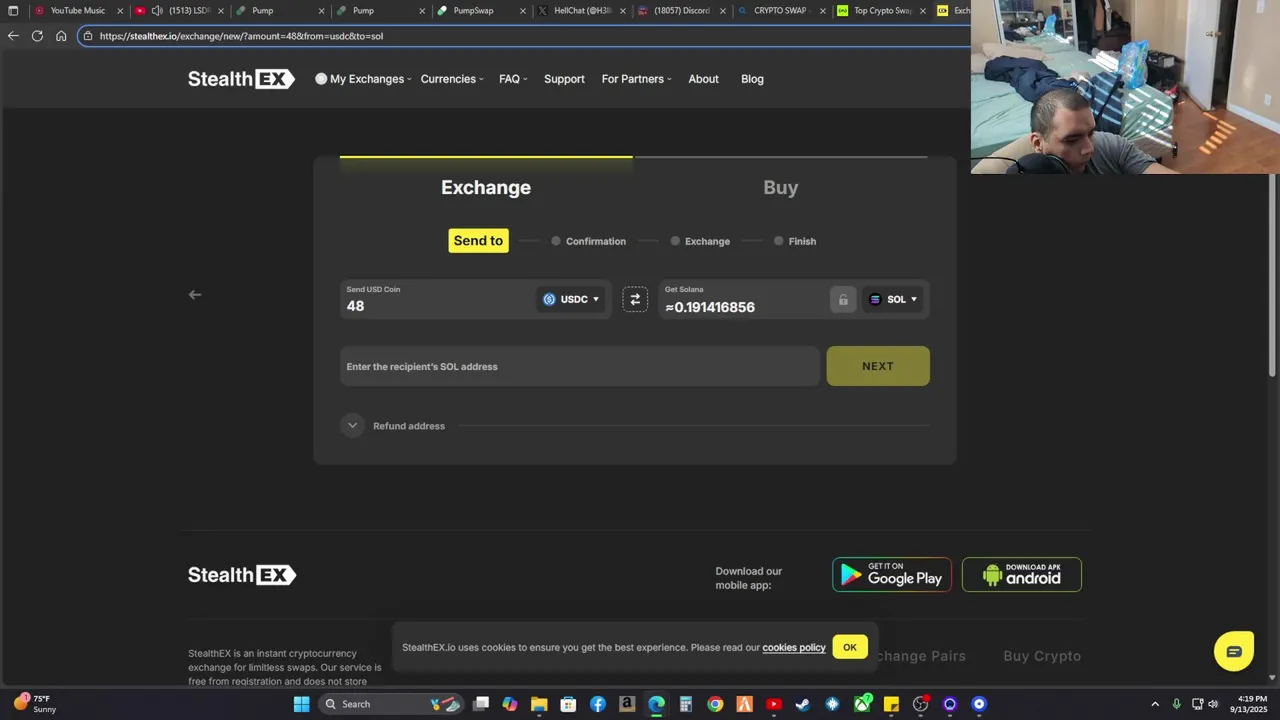The height and width of the screenshot is (720, 1280).
Task: Click the NEXT button
Action: pyautogui.click(x=878, y=366)
